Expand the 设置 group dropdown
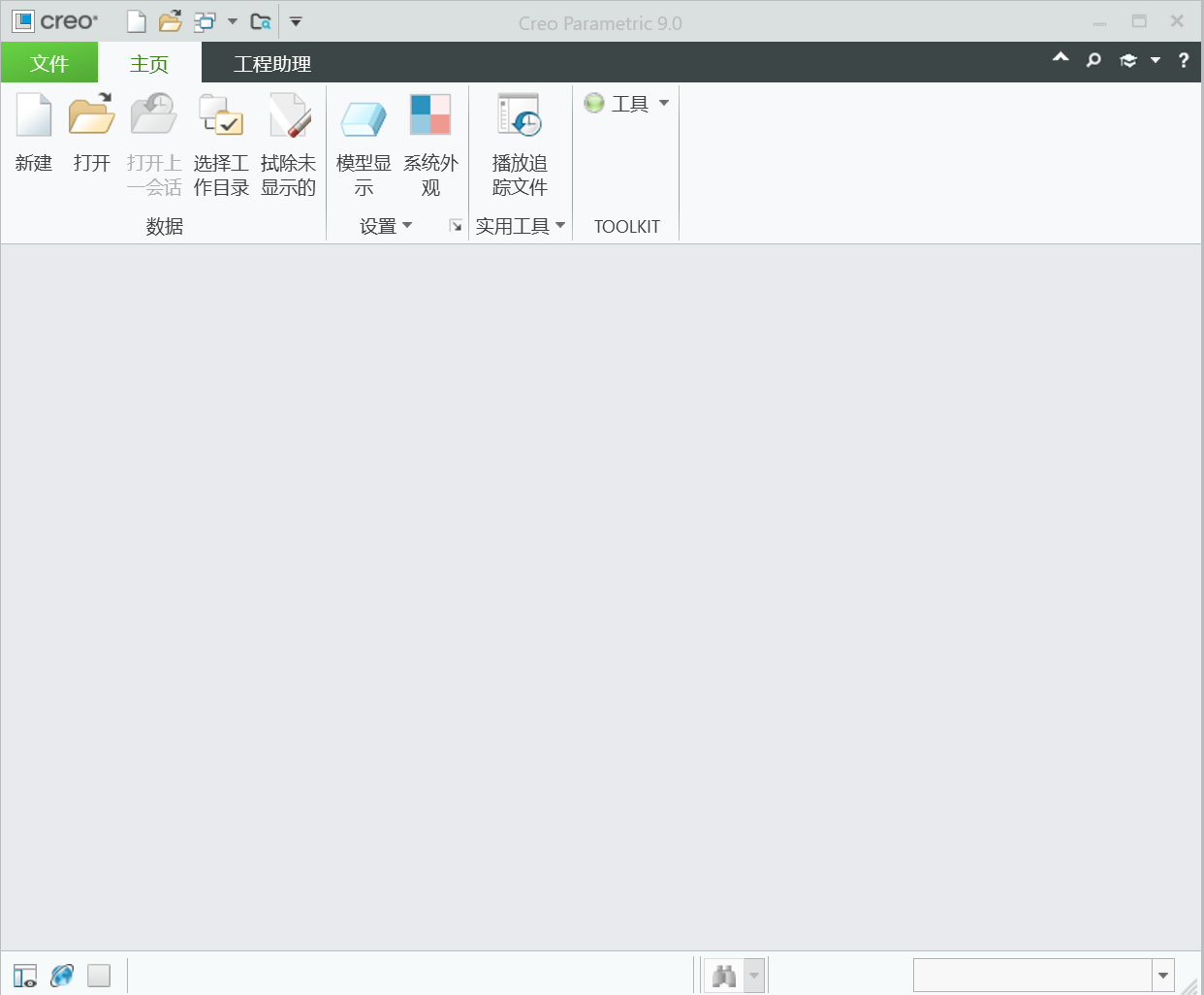 coord(386,226)
